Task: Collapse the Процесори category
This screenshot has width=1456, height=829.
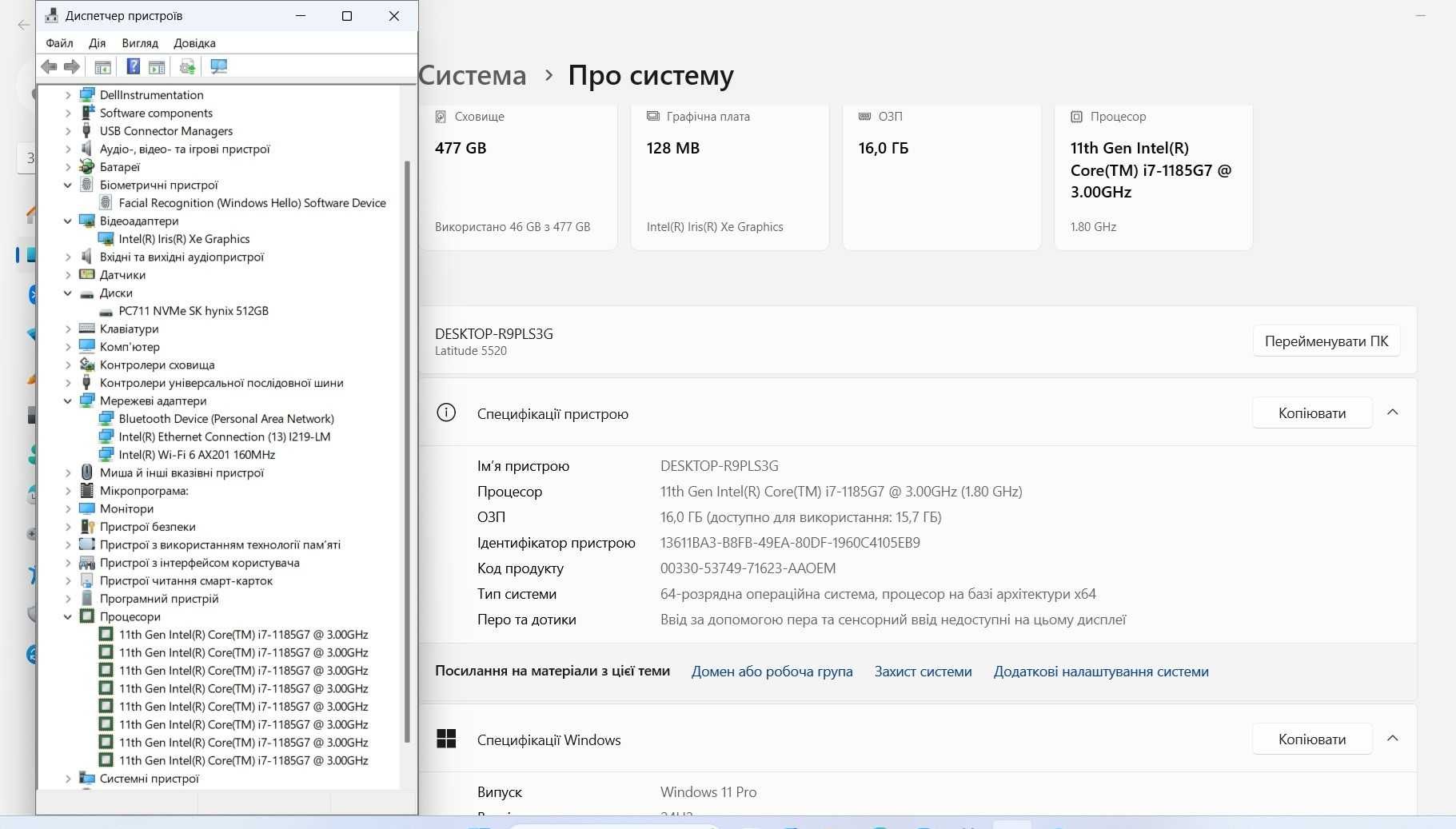Action: click(68, 616)
